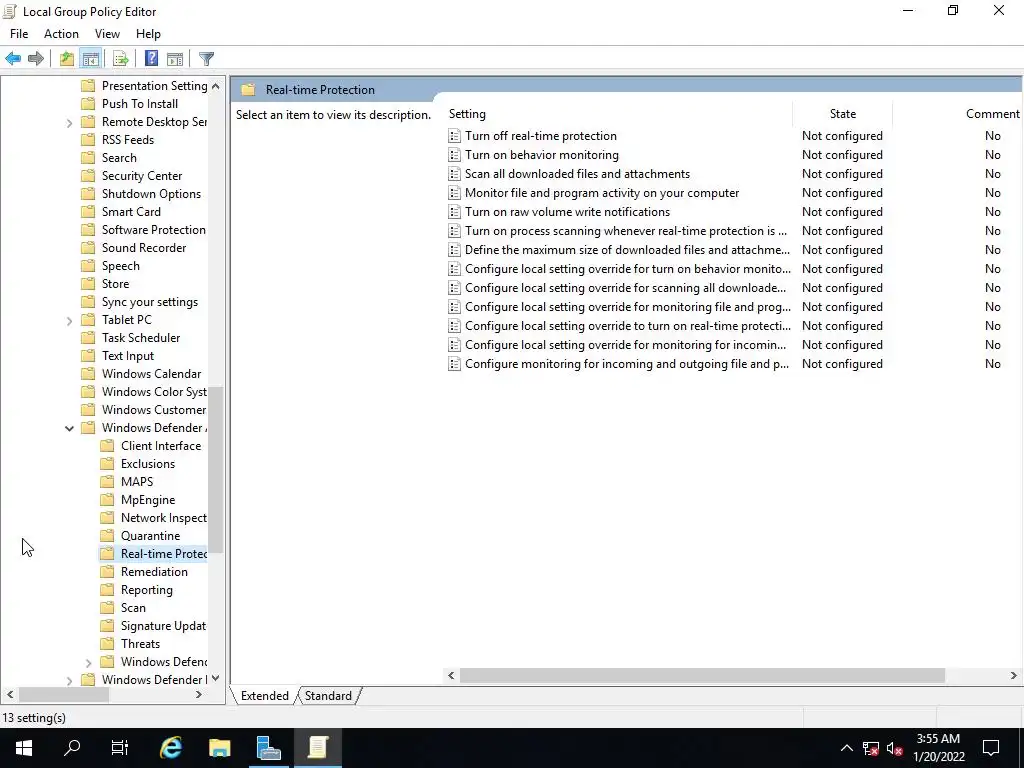The width and height of the screenshot is (1024, 768).
Task: Collapse the Windows Defender Antivirus node
Action: click(69, 428)
